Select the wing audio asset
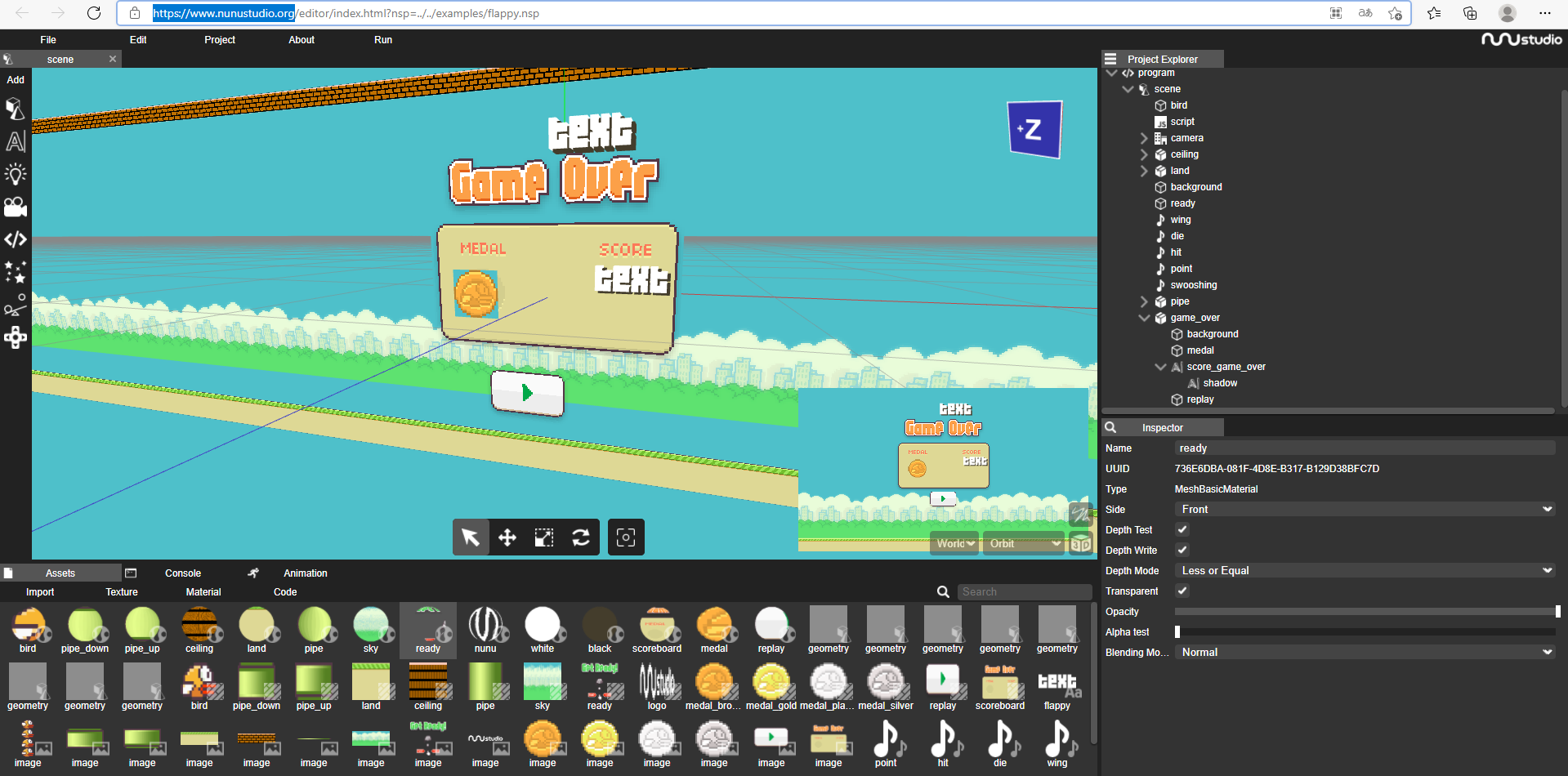1568x776 pixels. tap(1057, 744)
